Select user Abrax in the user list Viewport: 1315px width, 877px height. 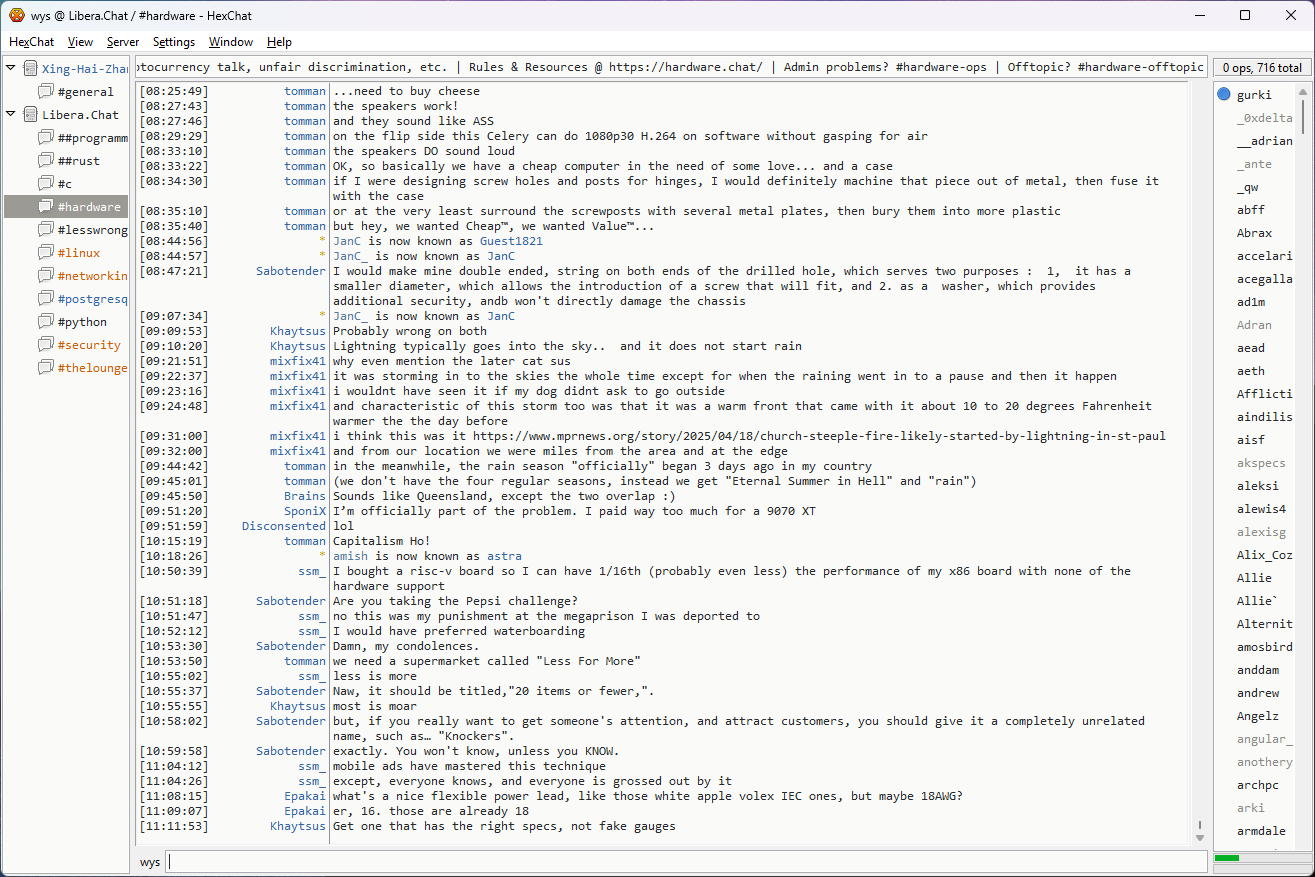tap(1254, 233)
